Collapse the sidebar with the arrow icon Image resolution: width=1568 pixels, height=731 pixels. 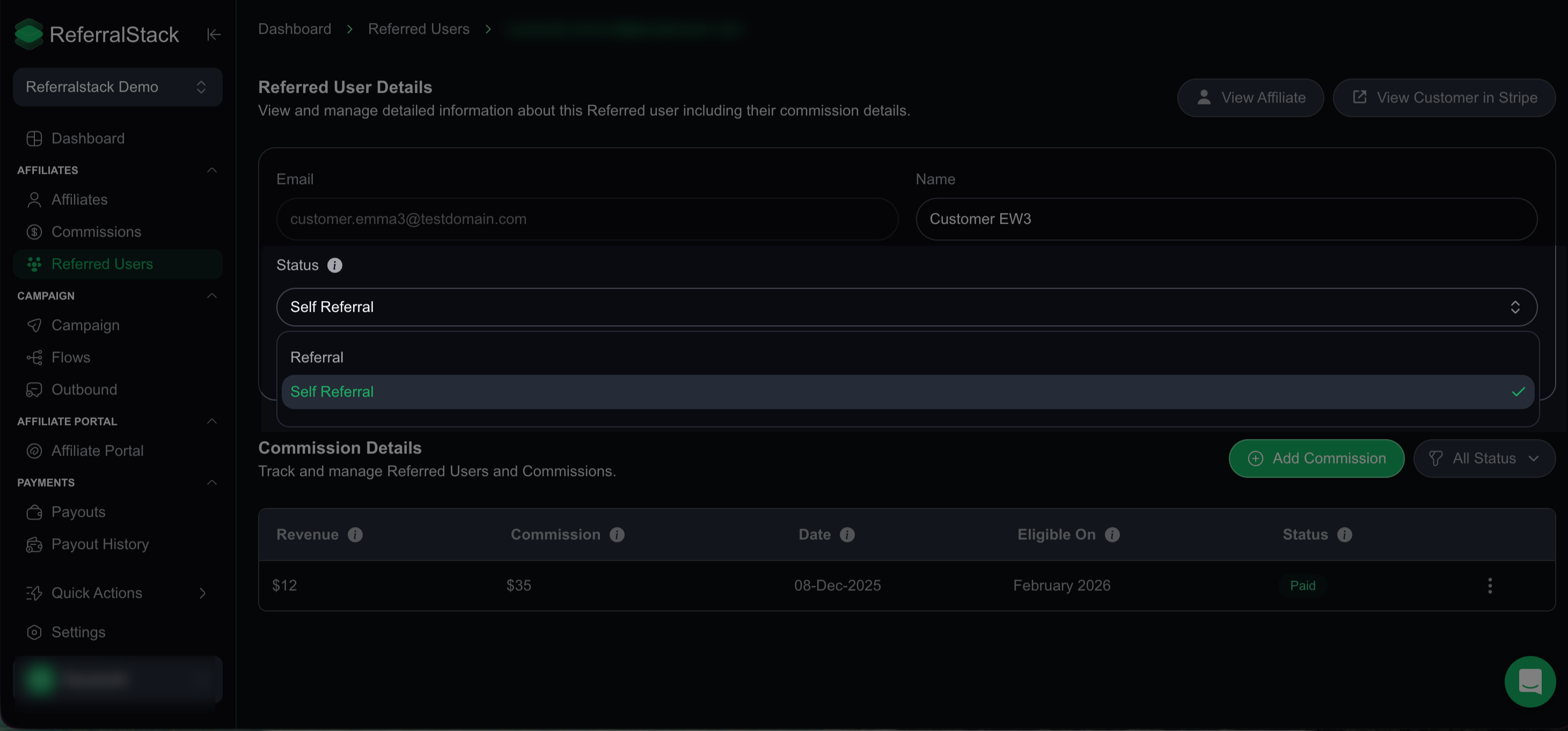pos(214,35)
